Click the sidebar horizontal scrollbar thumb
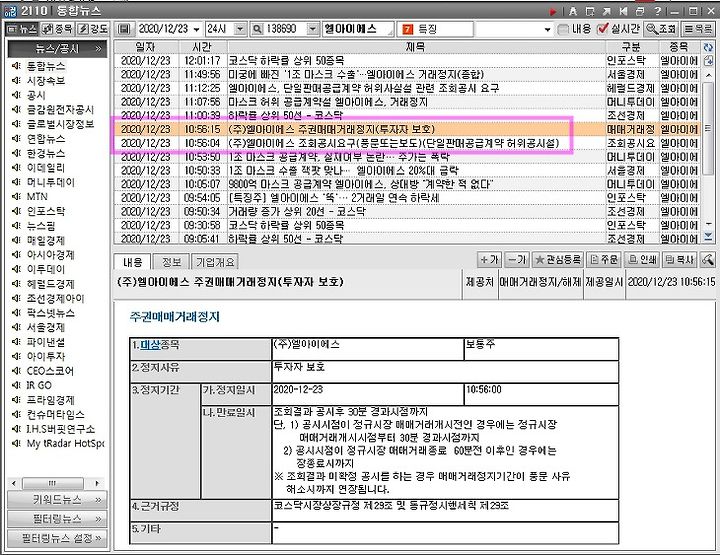The width and height of the screenshot is (720, 555). [x=53, y=483]
